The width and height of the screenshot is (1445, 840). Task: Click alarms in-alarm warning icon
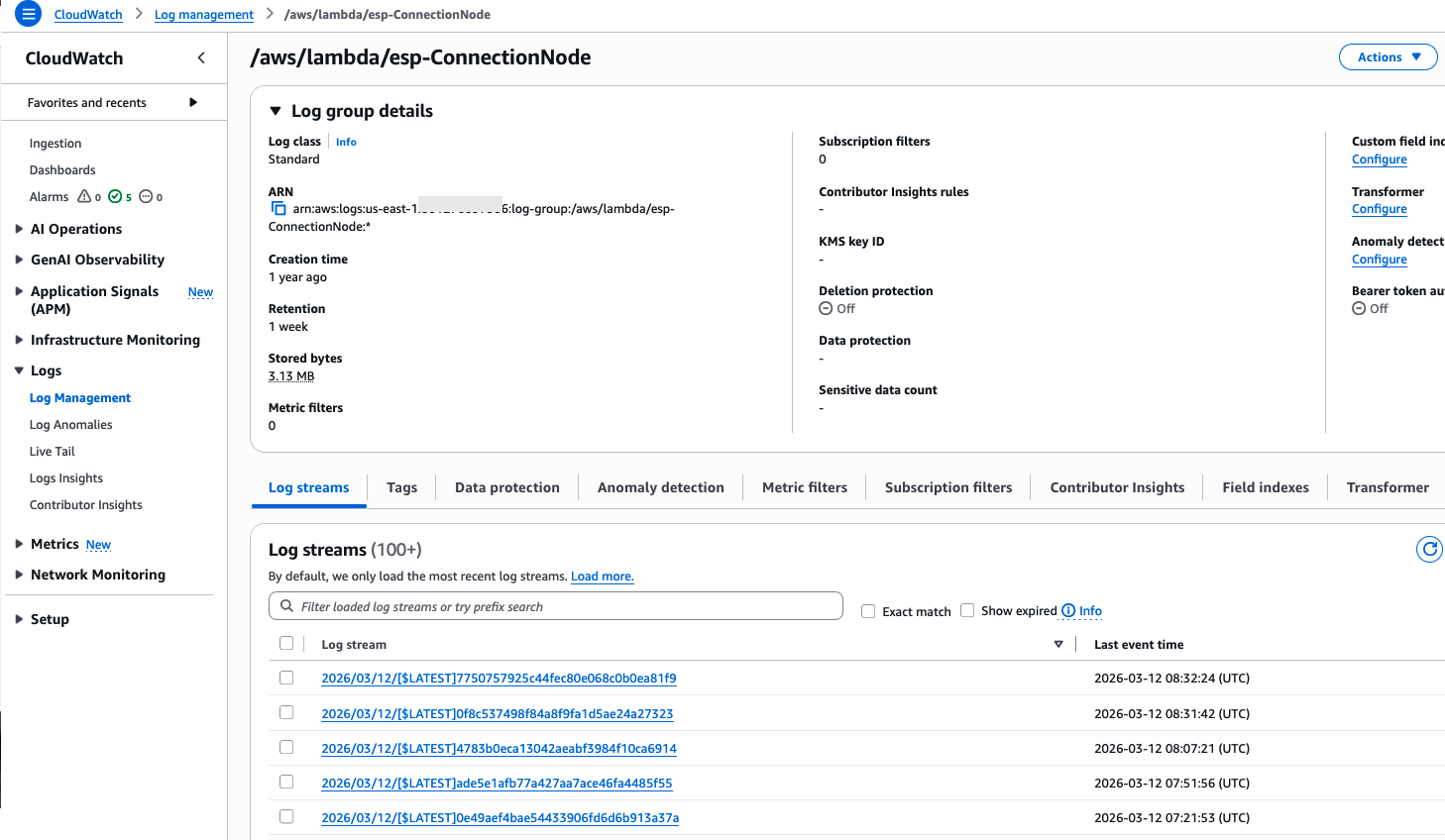coord(84,196)
